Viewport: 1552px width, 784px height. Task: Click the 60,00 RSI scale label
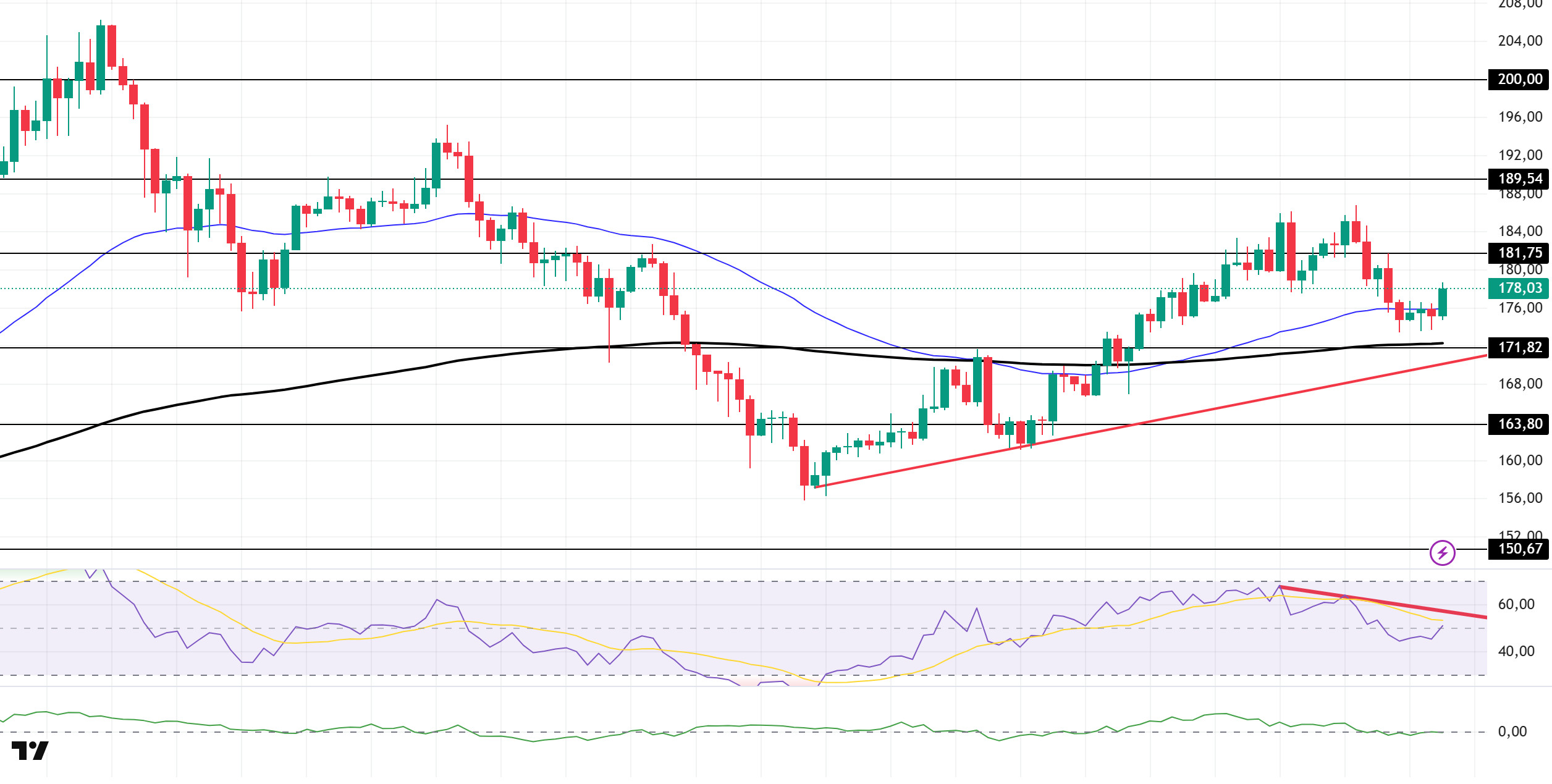point(1516,604)
